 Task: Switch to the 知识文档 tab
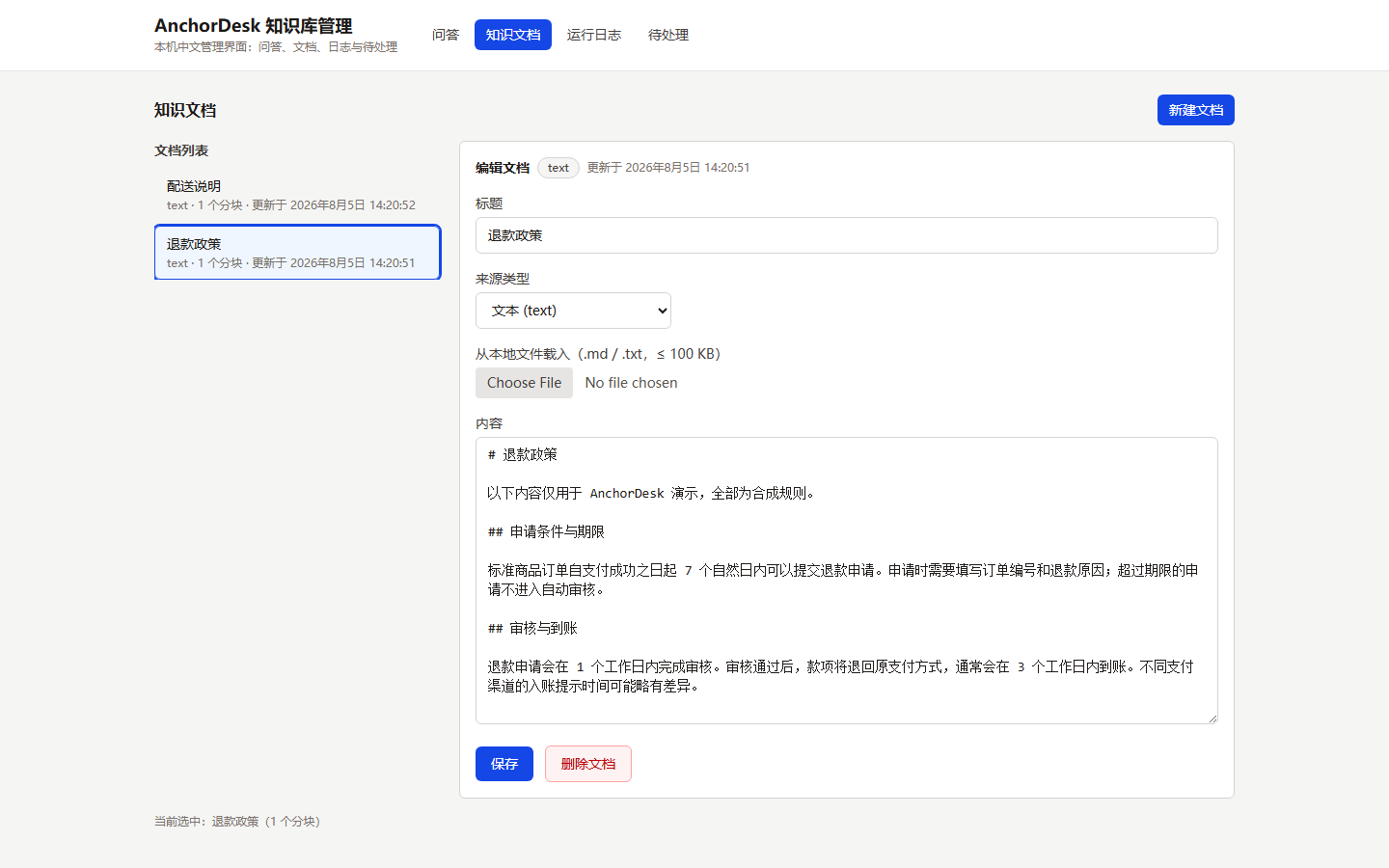click(x=513, y=35)
